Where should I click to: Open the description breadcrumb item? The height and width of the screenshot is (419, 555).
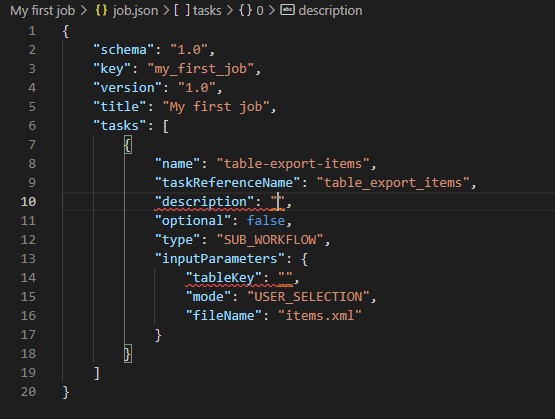click(x=330, y=11)
